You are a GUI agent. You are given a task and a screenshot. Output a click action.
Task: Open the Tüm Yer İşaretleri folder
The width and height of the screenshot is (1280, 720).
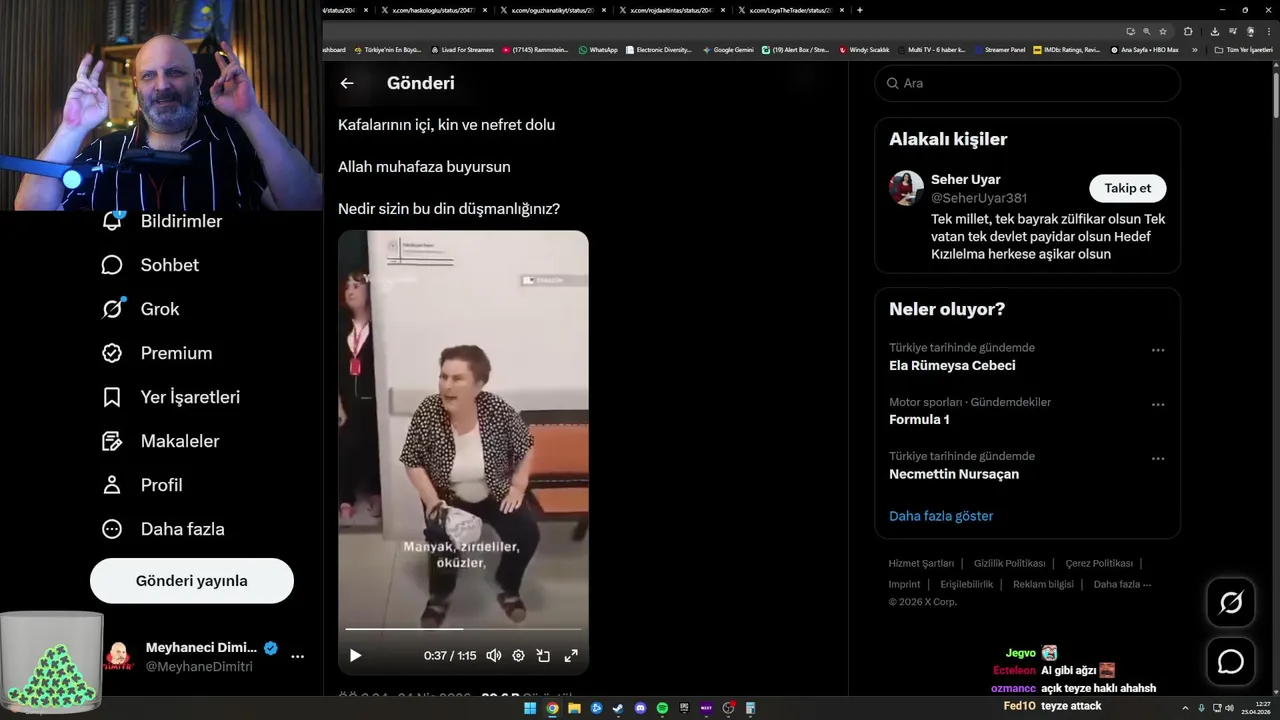click(1243, 50)
